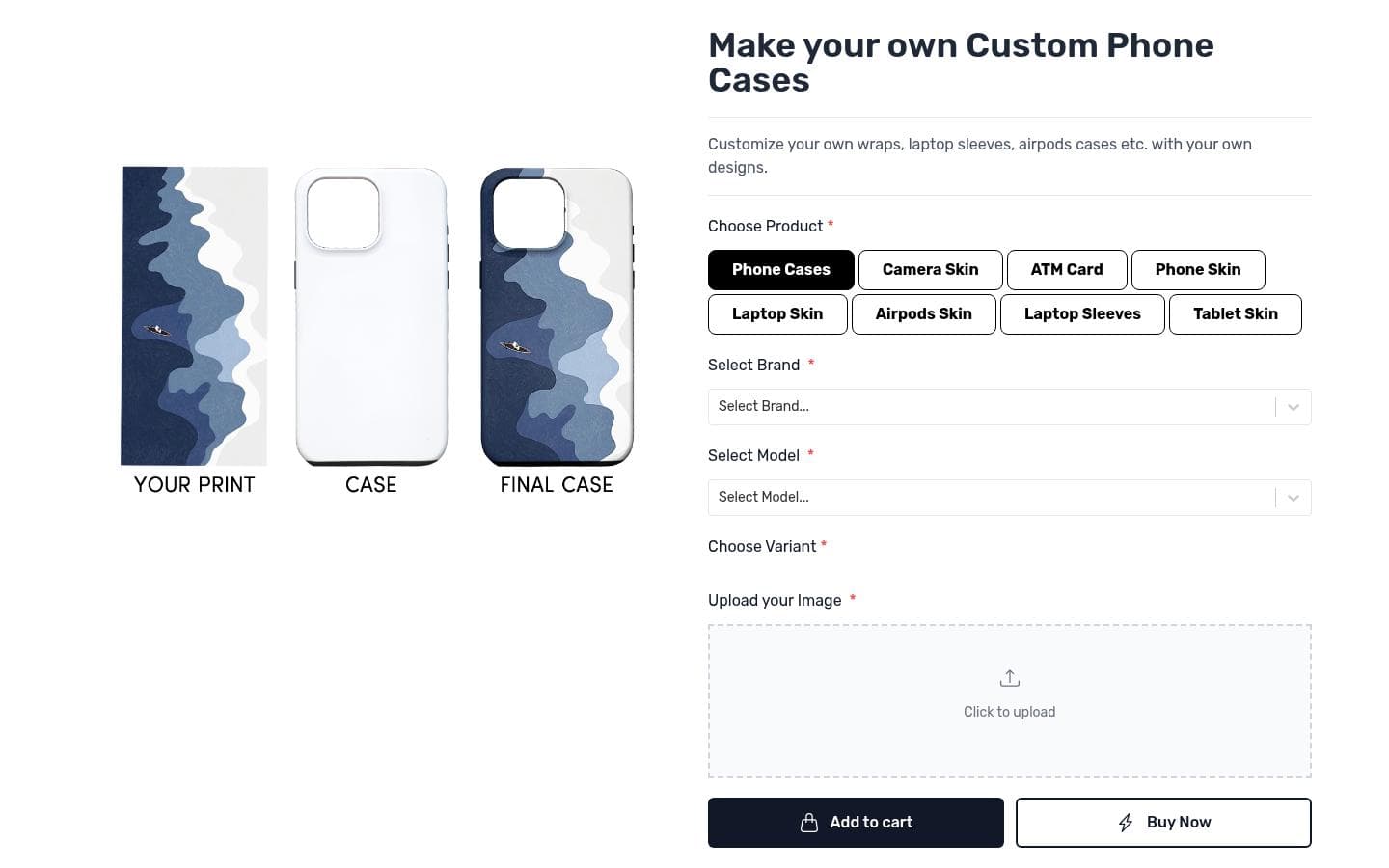Switch to Phone Skin product
Image resolution: width=1389 pixels, height=868 pixels.
coord(1197,270)
